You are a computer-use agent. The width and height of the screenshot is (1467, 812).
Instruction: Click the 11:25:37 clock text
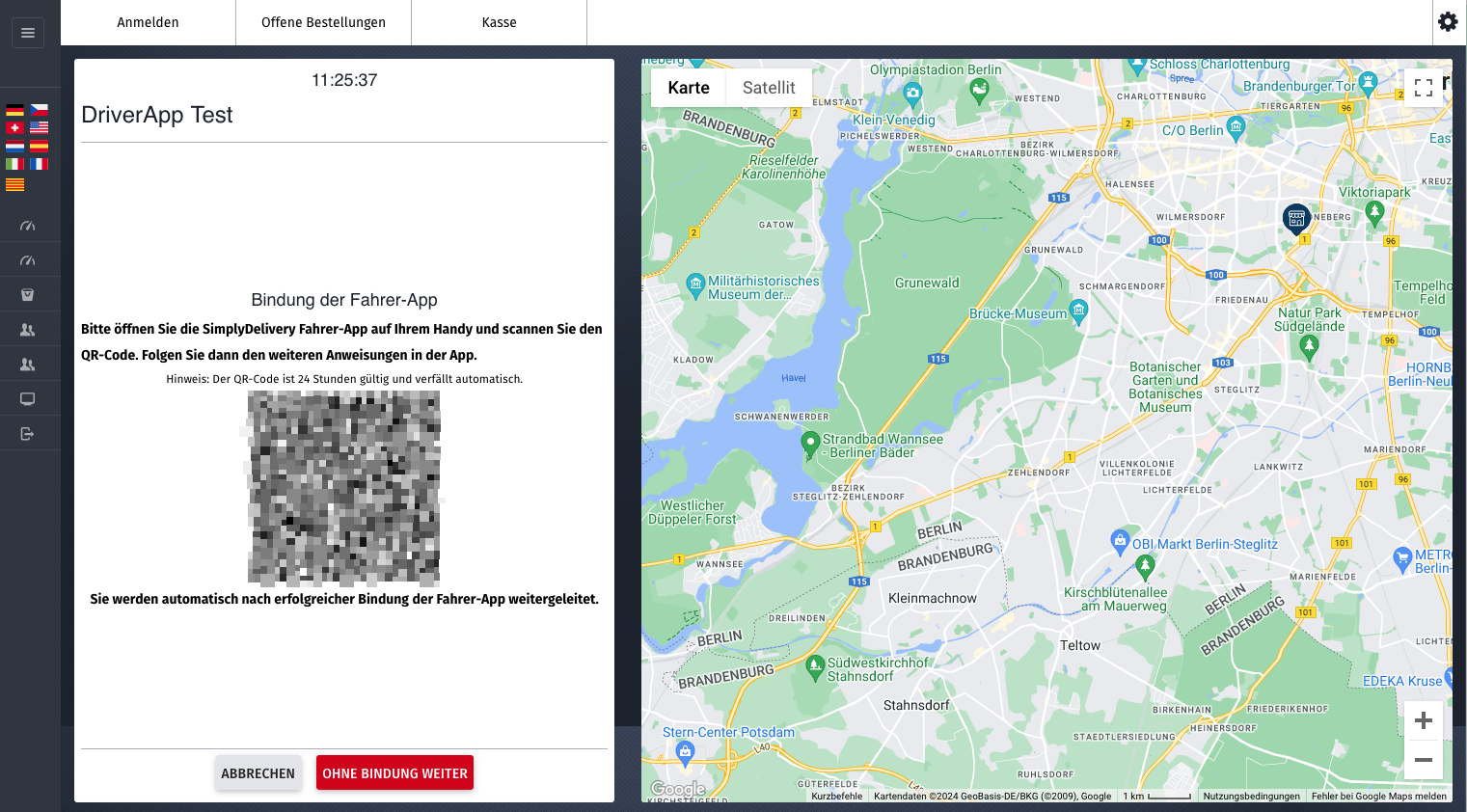(344, 80)
